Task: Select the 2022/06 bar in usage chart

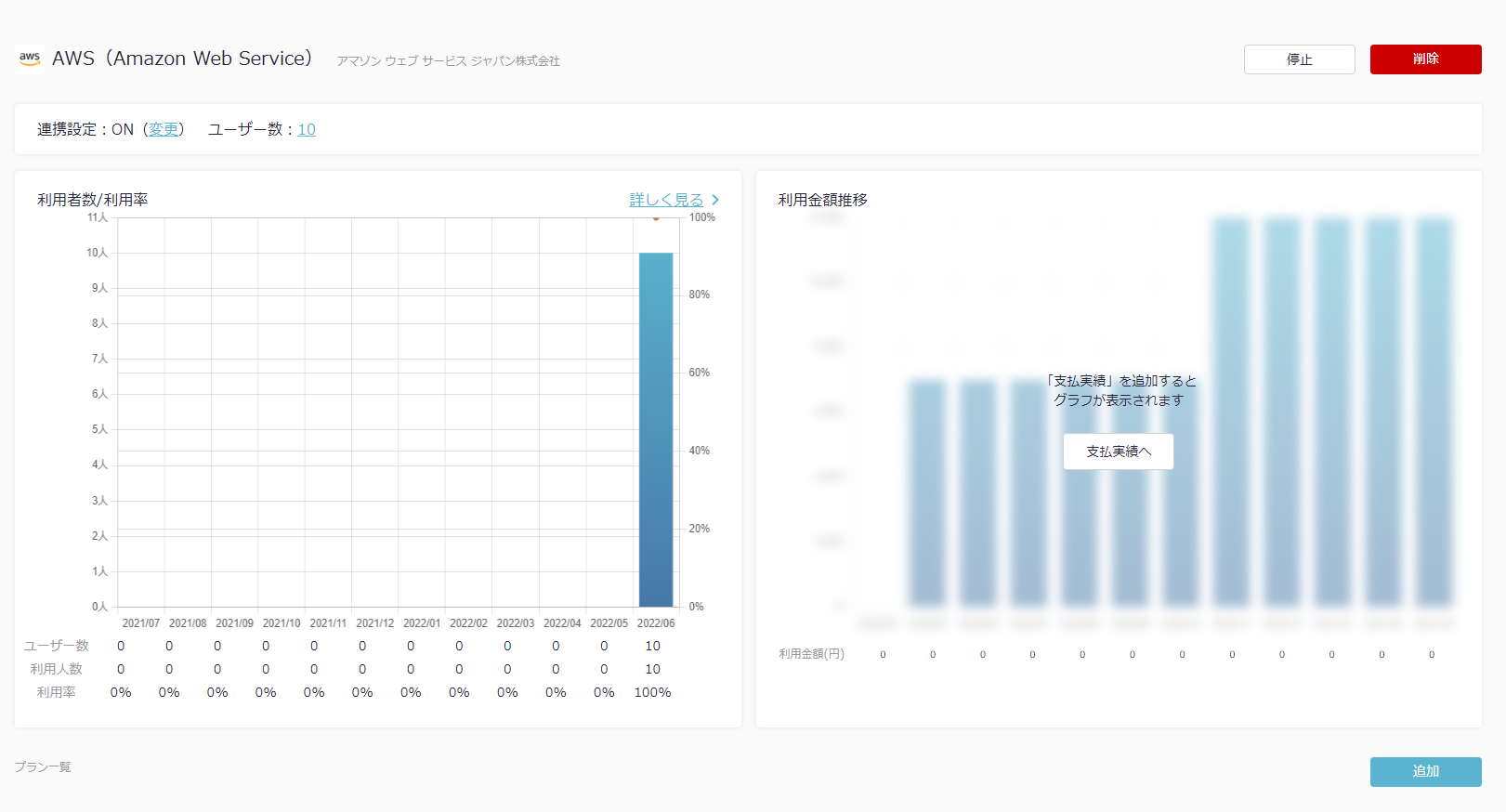Action: pos(656,429)
